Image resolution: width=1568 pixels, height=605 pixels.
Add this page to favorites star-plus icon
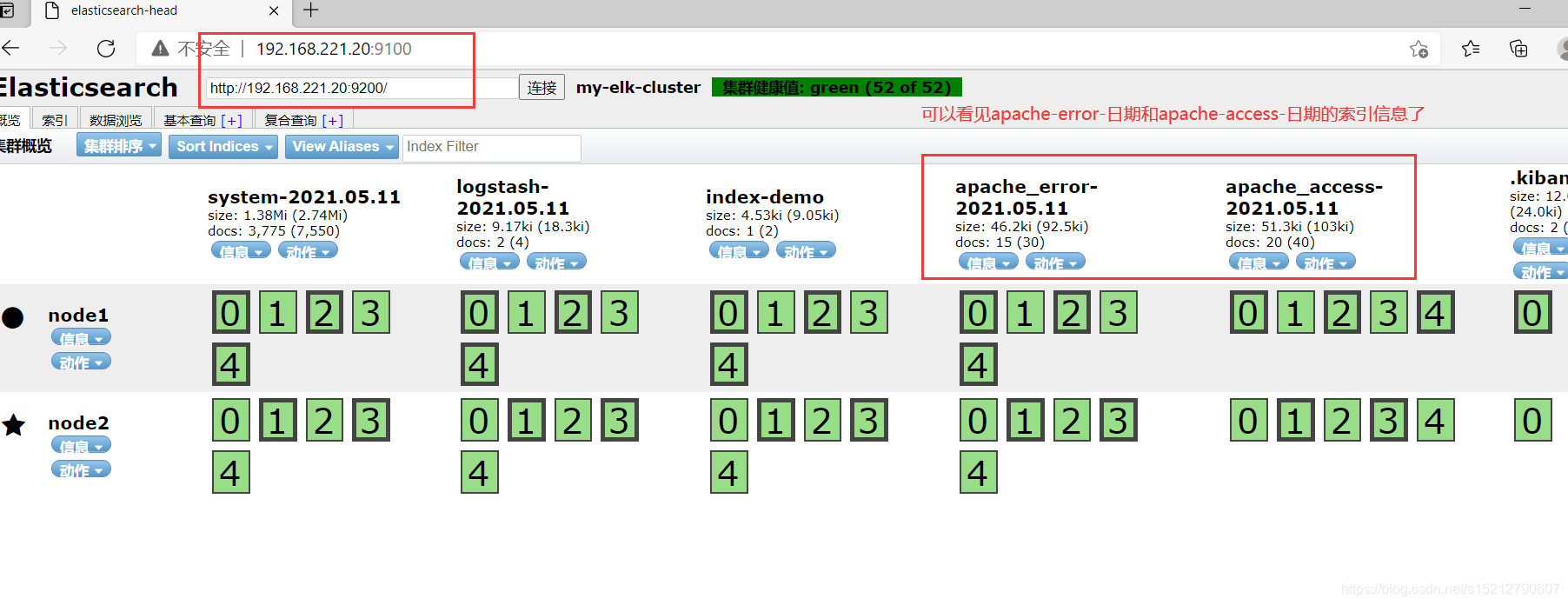coord(1419,49)
